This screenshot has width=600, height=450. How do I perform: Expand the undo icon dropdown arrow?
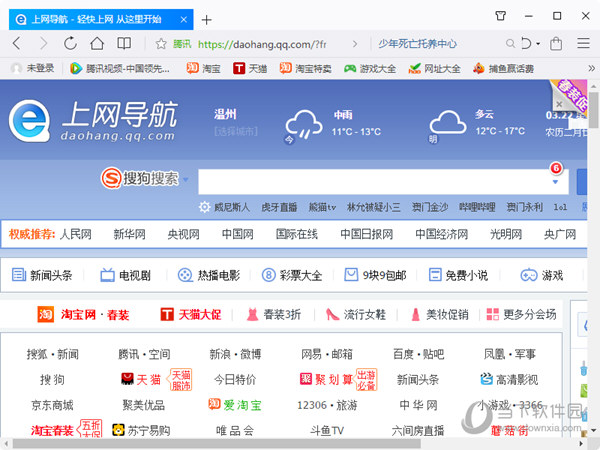(538, 44)
